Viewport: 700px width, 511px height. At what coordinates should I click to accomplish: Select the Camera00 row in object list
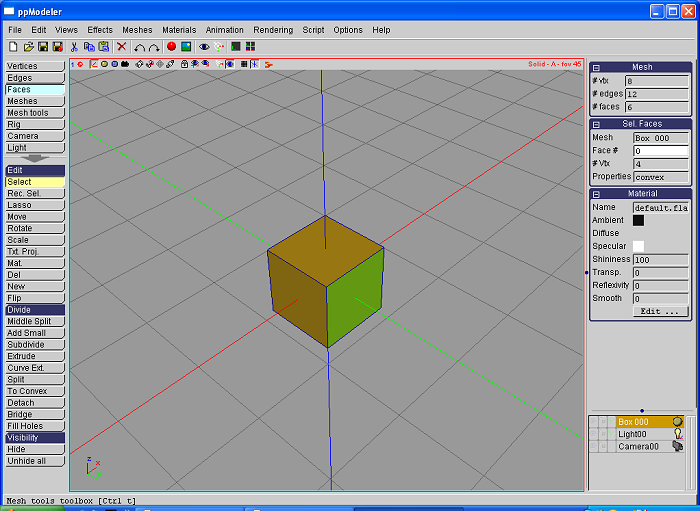point(649,446)
